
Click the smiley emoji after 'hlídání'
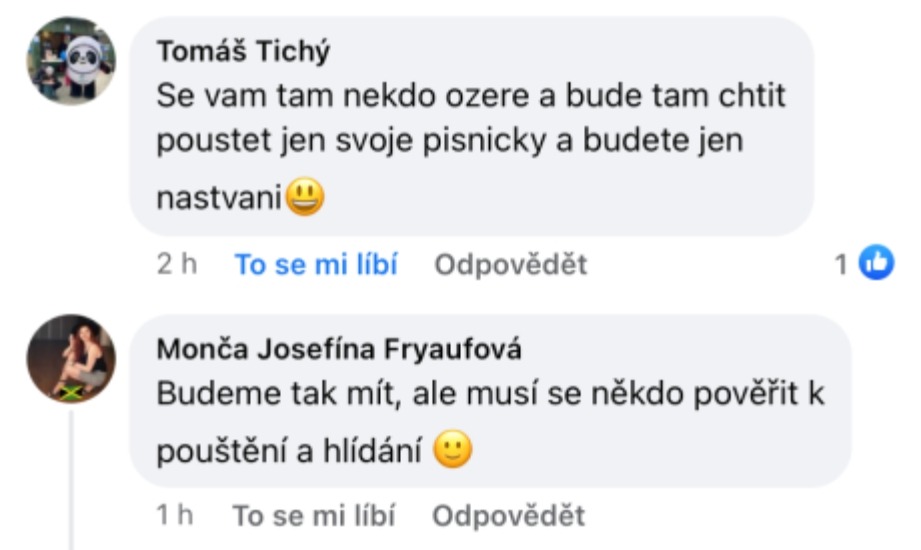pyautogui.click(x=452, y=450)
